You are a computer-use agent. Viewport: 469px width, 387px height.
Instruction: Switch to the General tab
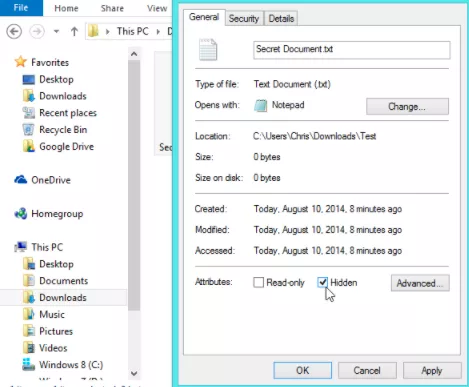[x=204, y=17]
